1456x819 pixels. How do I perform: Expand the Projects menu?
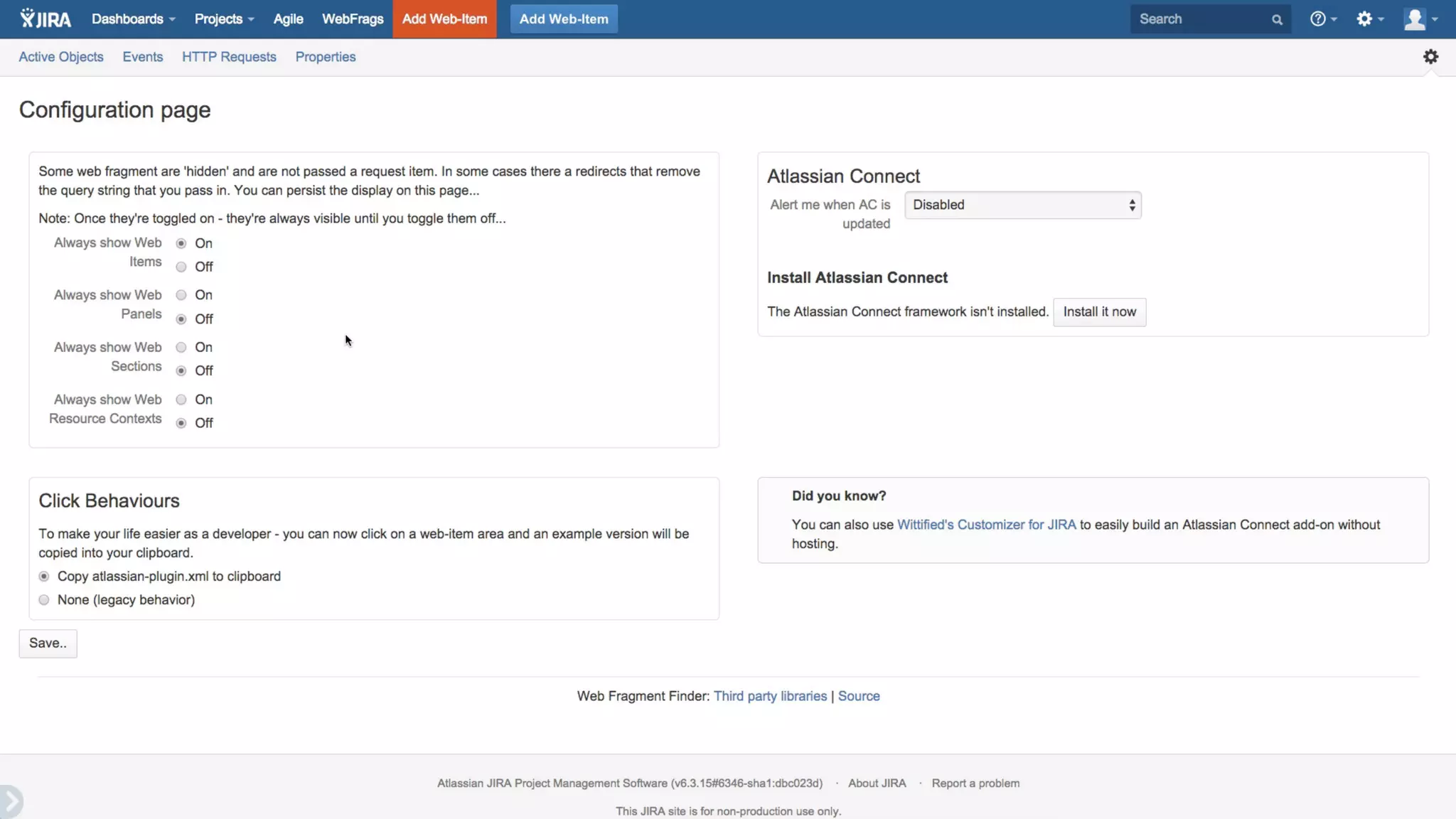(x=224, y=19)
